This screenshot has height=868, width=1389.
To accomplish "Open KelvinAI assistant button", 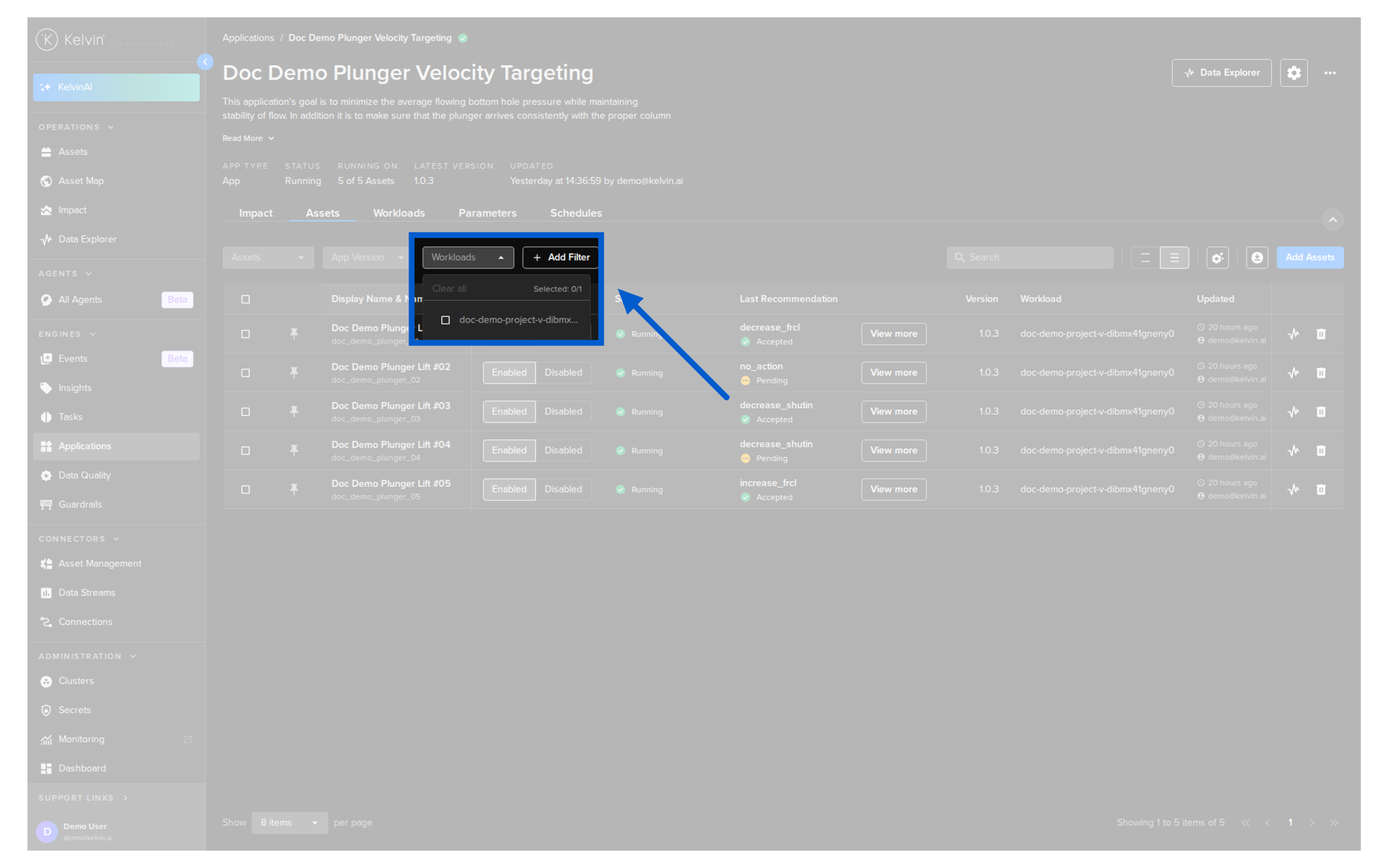I will pos(116,88).
